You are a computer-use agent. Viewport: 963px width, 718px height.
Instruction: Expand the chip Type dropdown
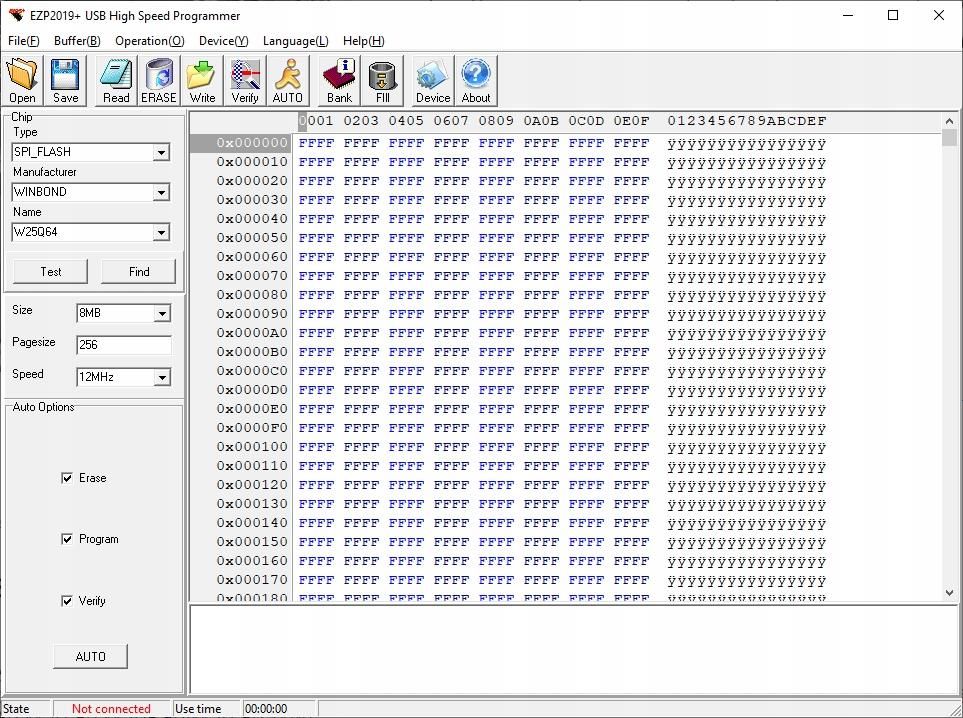161,153
